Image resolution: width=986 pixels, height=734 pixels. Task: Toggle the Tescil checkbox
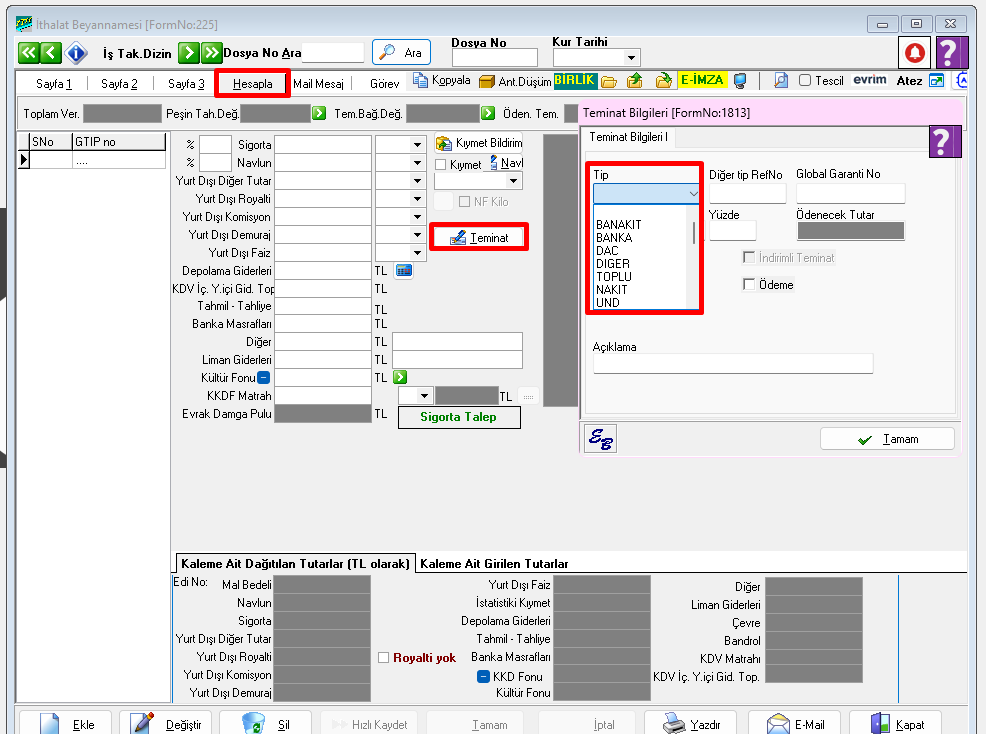tap(804, 81)
